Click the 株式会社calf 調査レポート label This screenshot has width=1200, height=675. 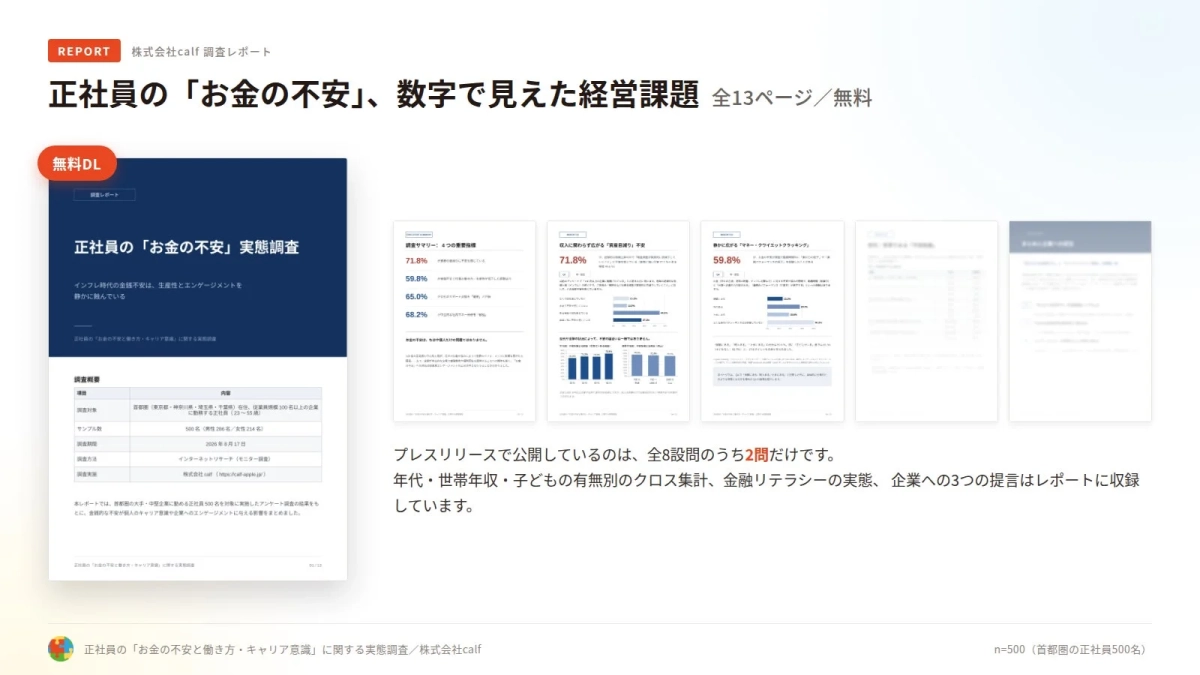coord(201,52)
